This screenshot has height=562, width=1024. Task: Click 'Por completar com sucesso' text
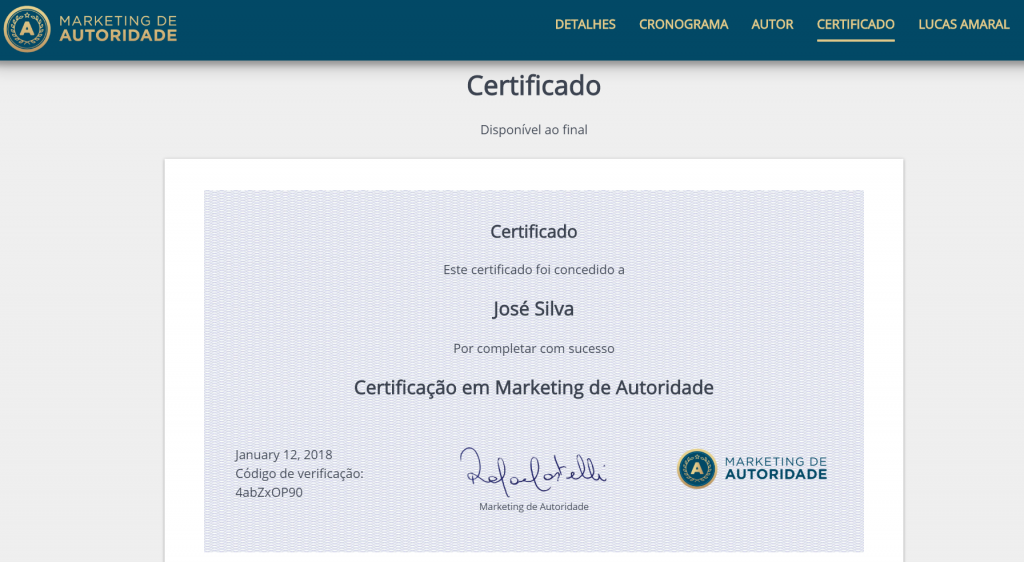(534, 349)
